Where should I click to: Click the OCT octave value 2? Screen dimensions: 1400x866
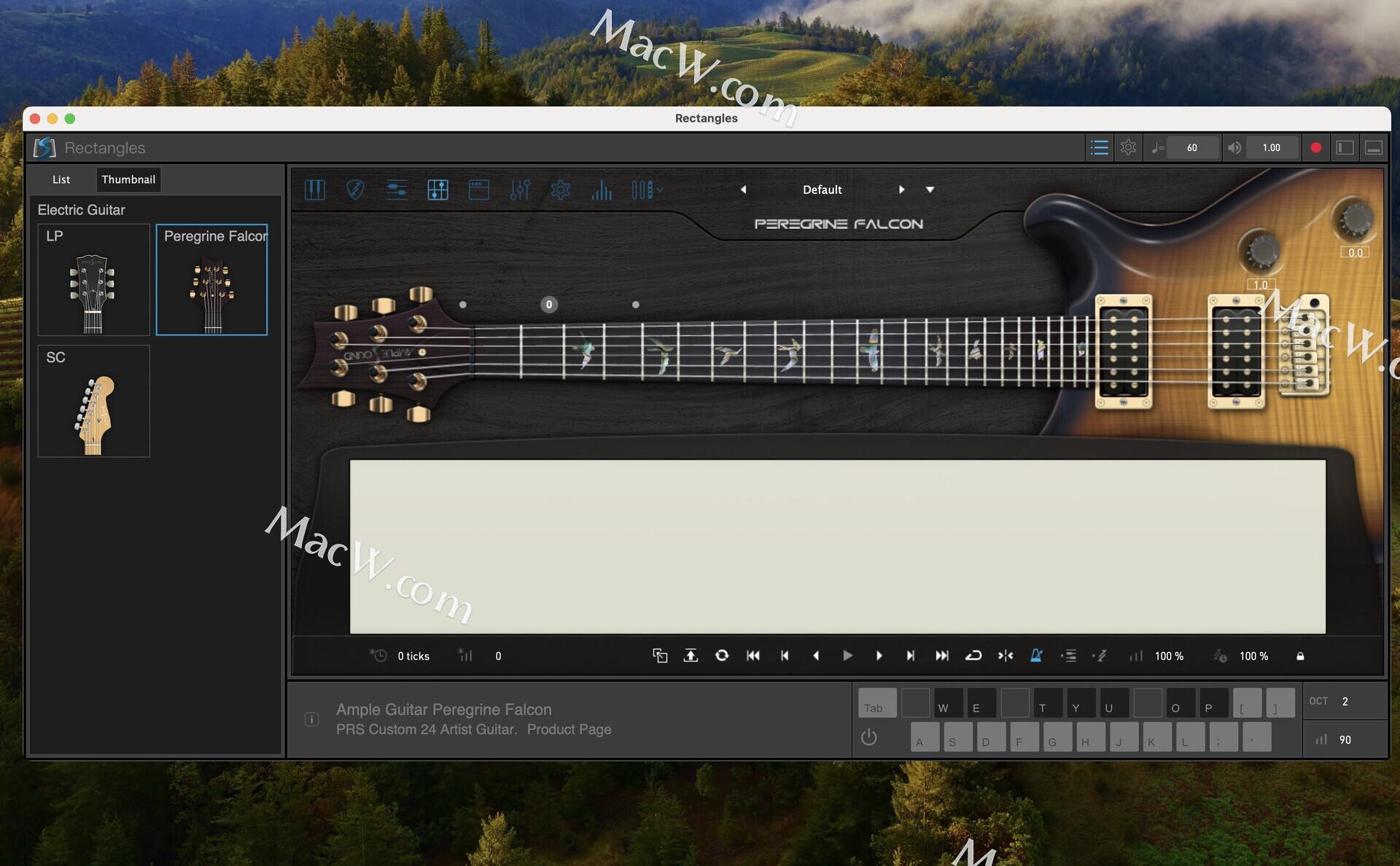click(1345, 701)
